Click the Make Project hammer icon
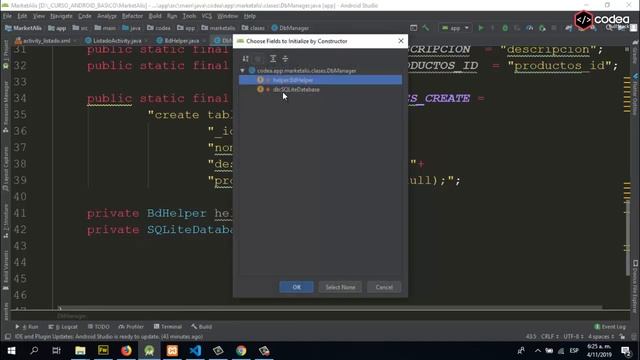The image size is (640, 360). click(x=426, y=28)
